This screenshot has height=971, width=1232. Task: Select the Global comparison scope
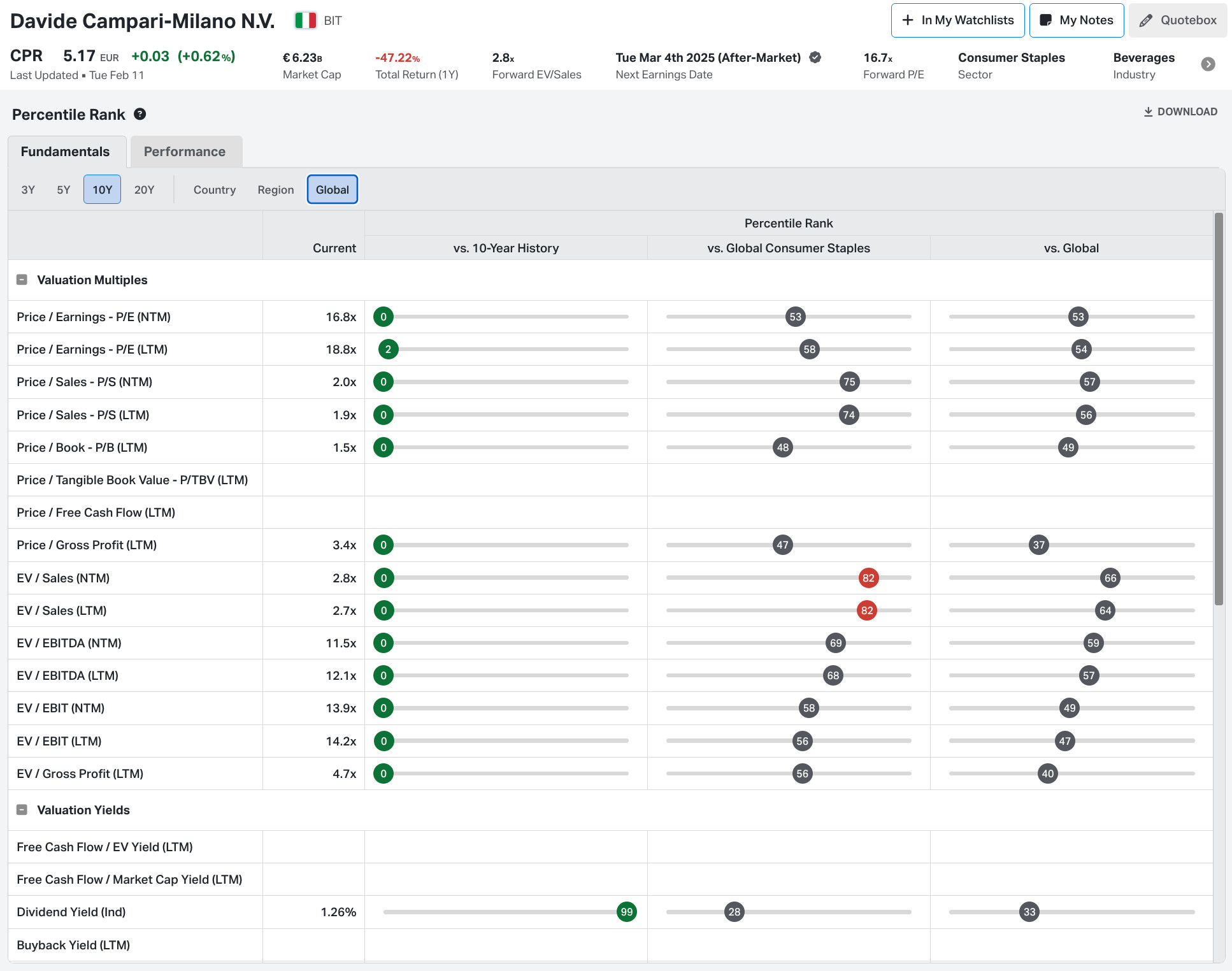(x=333, y=190)
